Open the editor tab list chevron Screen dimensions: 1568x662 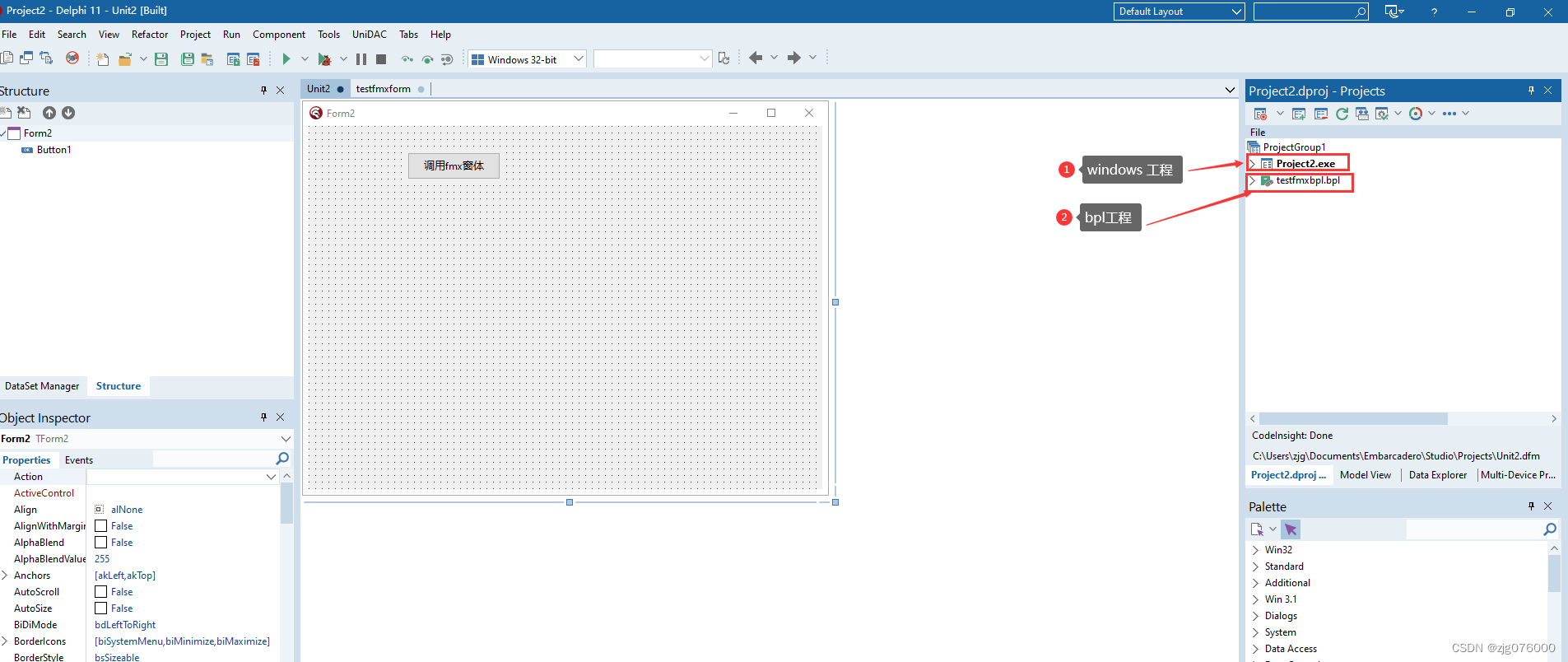[x=1230, y=90]
